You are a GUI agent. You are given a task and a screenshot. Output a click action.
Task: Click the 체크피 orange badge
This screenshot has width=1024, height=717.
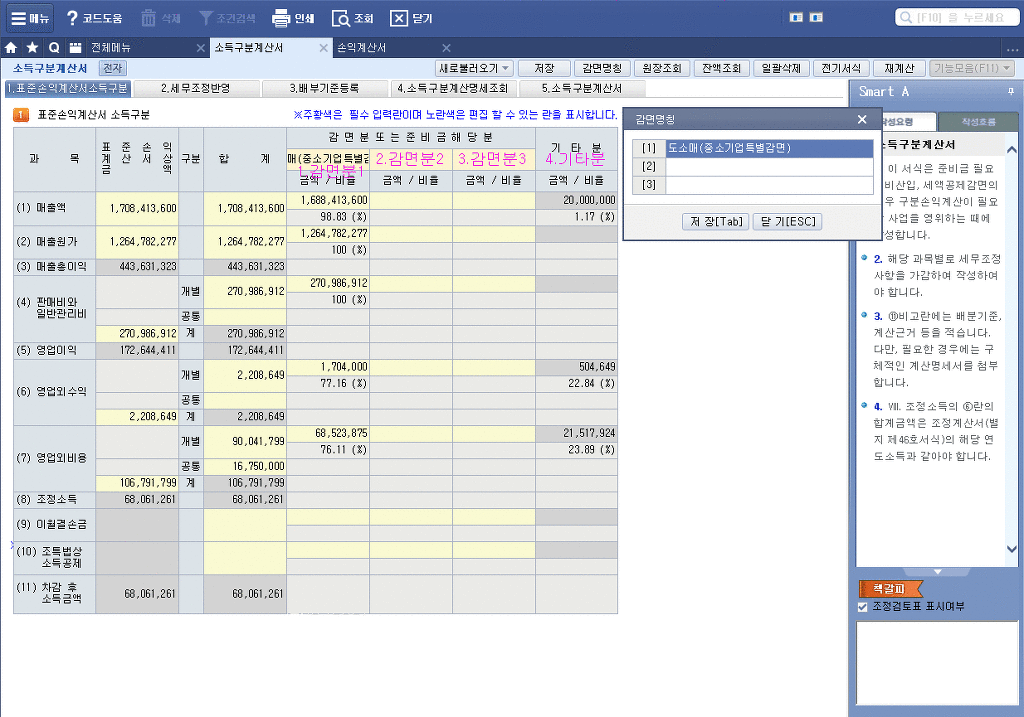click(x=889, y=588)
